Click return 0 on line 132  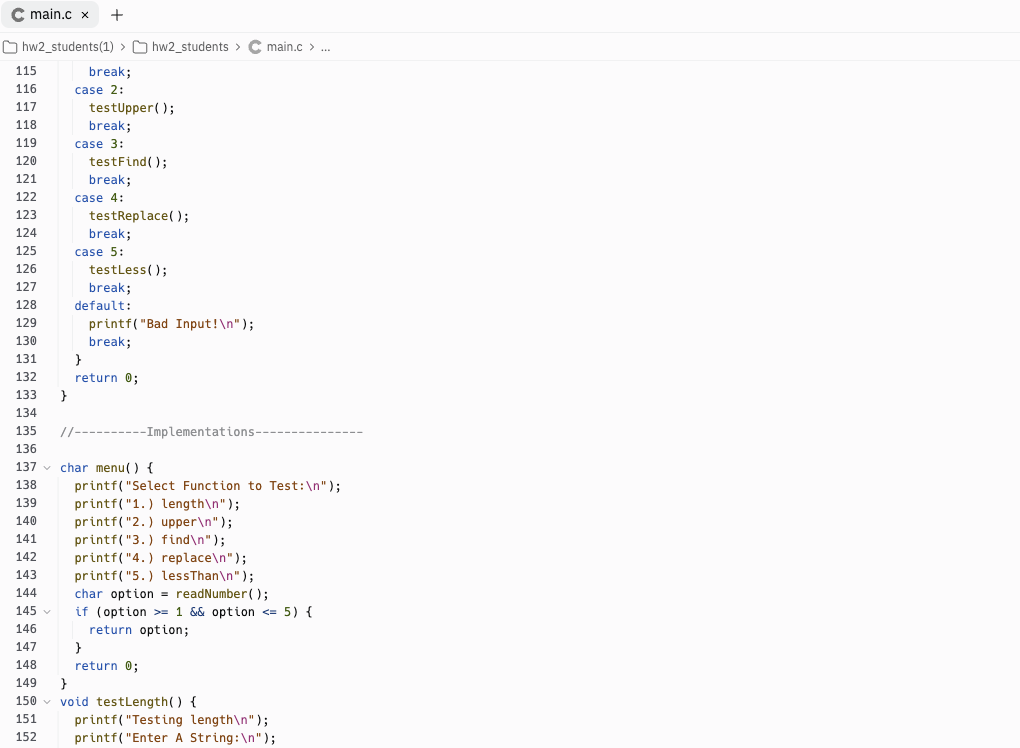[x=103, y=377]
